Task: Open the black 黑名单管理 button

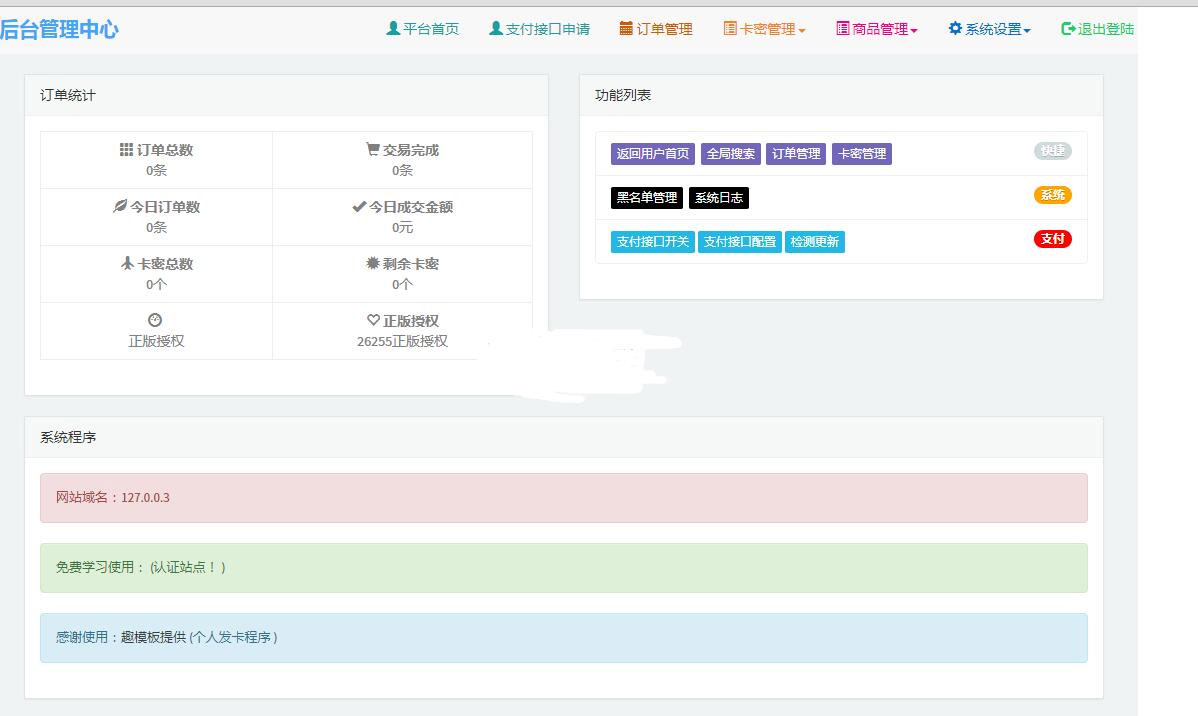Action: pyautogui.click(x=647, y=198)
